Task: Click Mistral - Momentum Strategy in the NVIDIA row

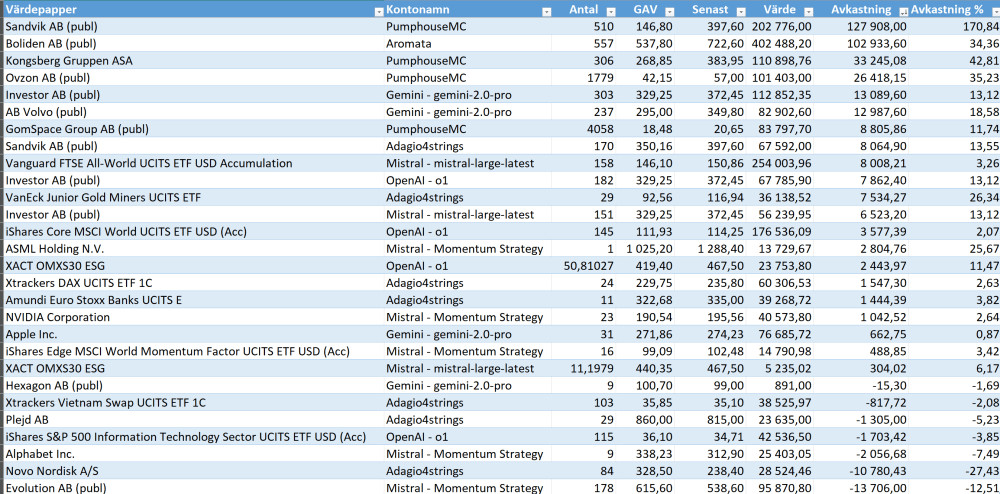Action: tap(468, 317)
